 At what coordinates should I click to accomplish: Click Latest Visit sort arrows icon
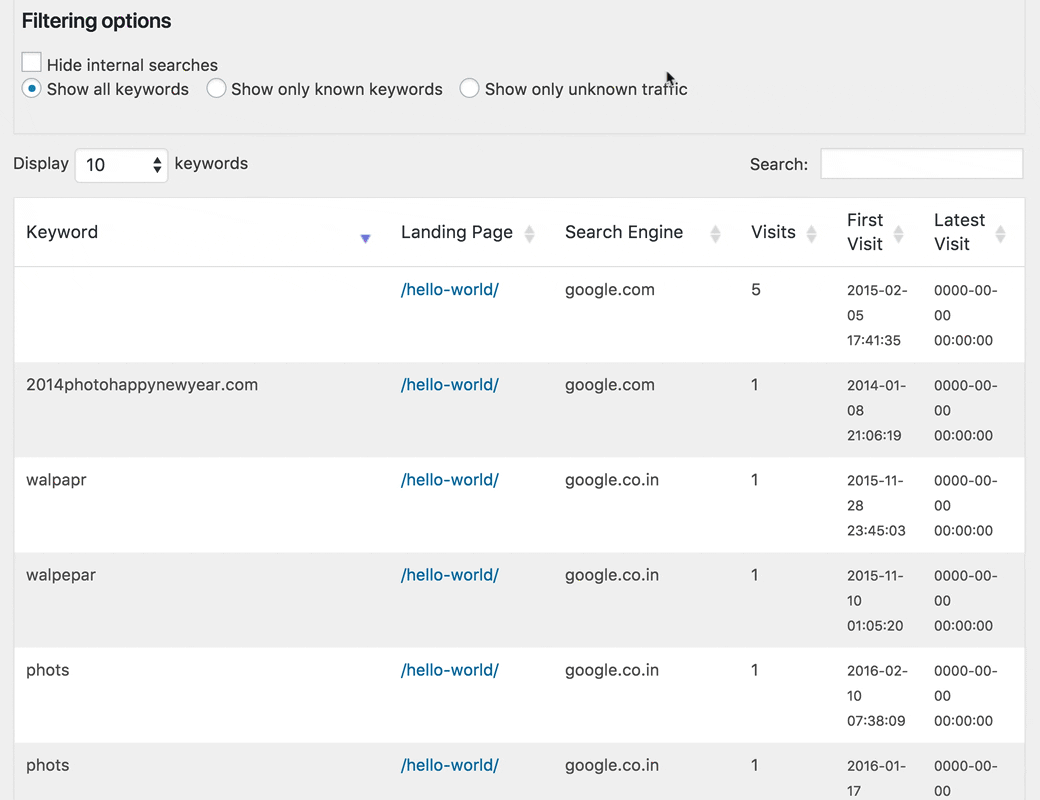[1000, 234]
